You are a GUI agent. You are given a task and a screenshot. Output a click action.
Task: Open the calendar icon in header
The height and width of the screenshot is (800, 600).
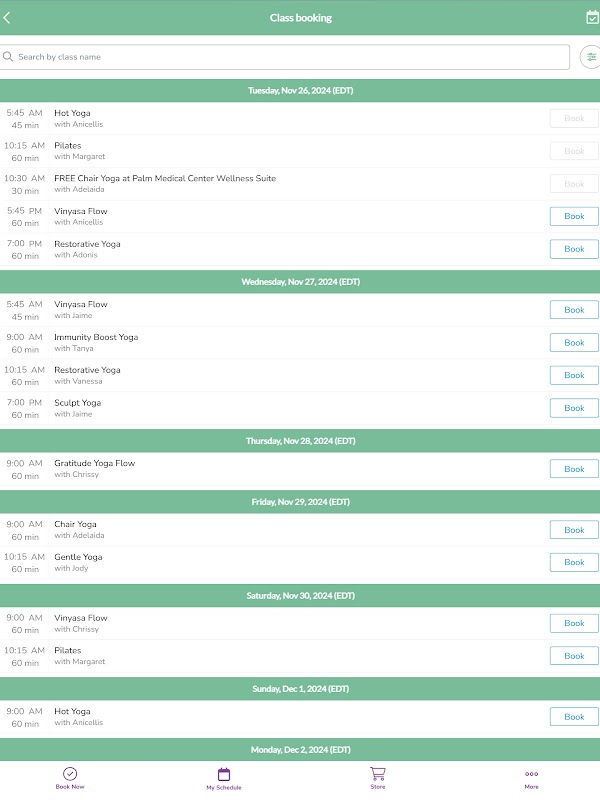pyautogui.click(x=592, y=17)
